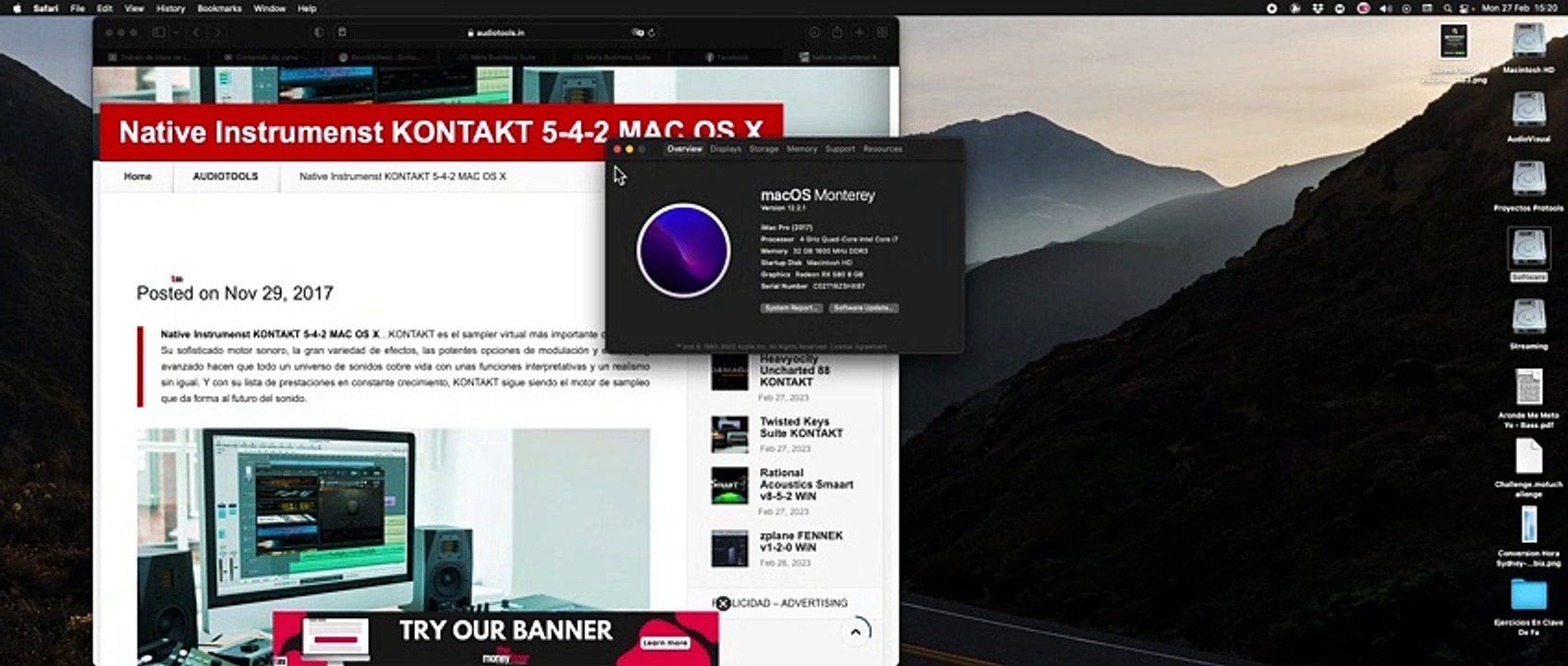Screen dimensions: 1568x666
Task: Open the Safari menu in the menu bar
Action: [x=45, y=8]
